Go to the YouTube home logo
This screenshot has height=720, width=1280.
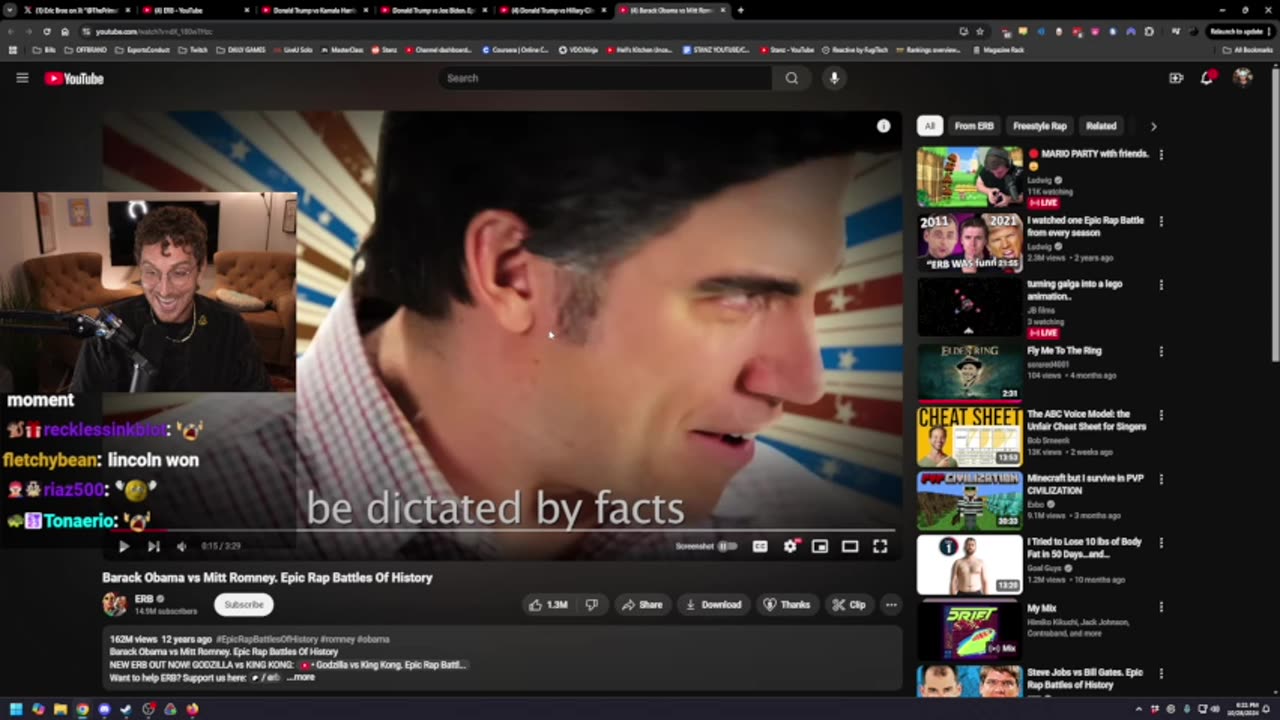coord(74,78)
